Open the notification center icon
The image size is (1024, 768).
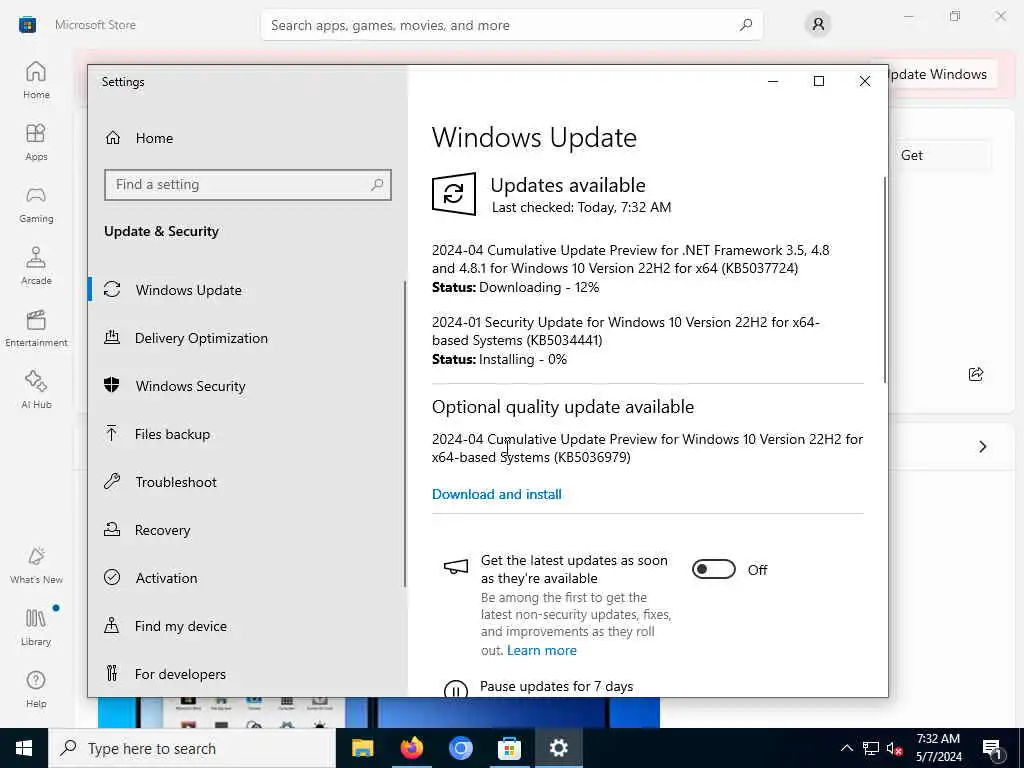(x=992, y=748)
